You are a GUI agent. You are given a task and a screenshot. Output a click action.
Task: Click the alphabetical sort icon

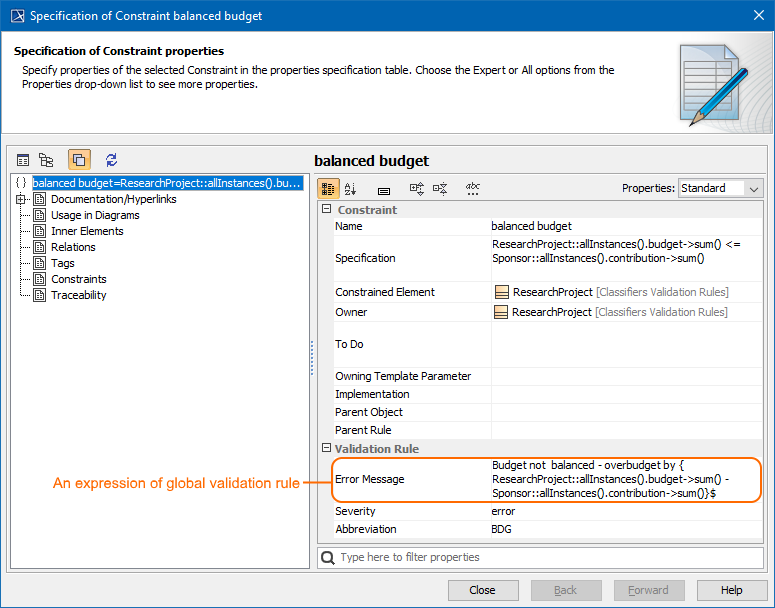(x=350, y=188)
